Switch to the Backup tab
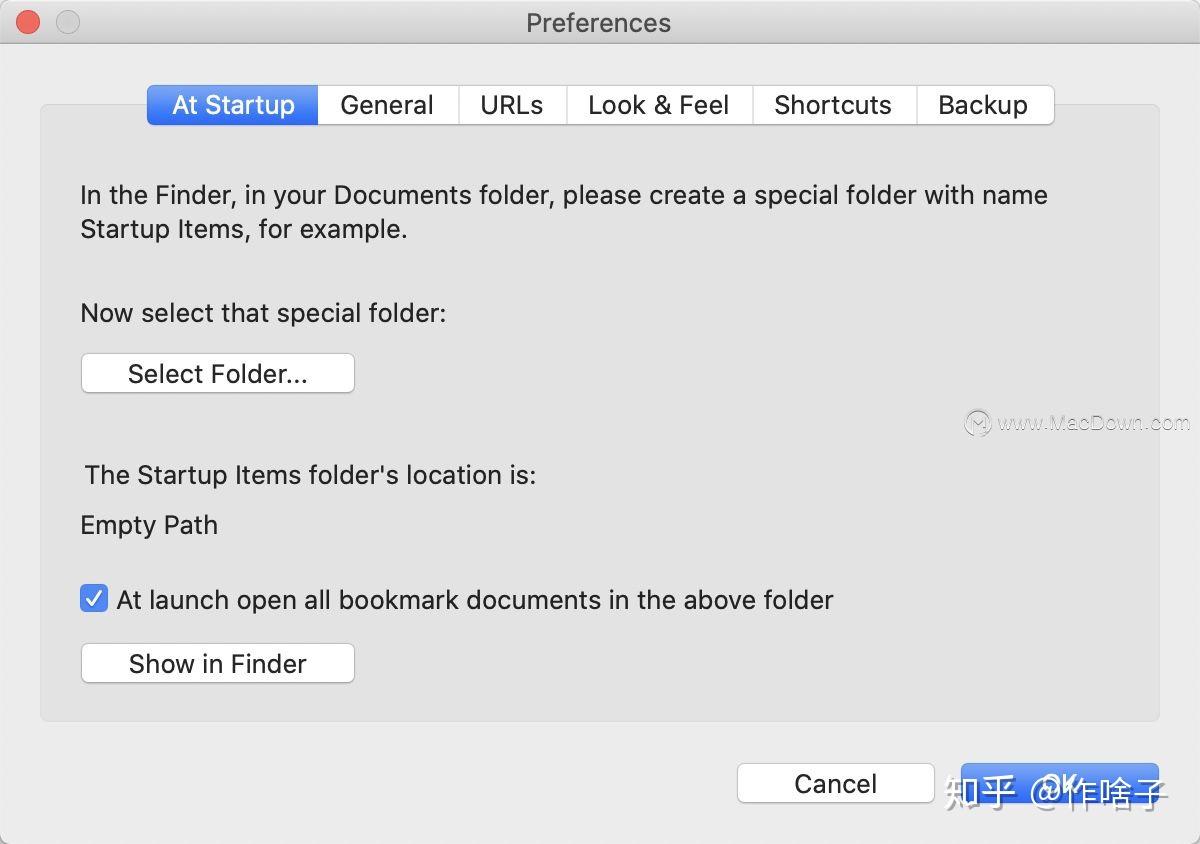Viewport: 1200px width, 844px height. pos(984,105)
